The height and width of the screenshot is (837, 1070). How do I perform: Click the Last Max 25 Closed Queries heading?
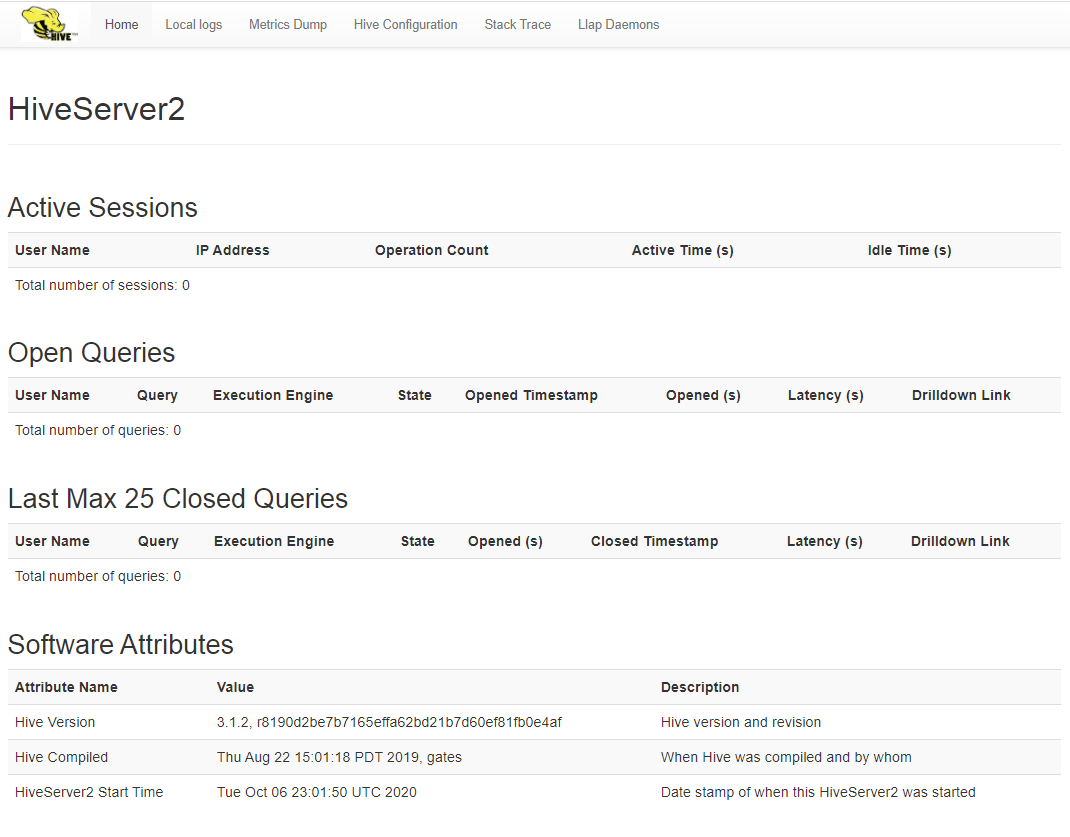click(x=178, y=499)
